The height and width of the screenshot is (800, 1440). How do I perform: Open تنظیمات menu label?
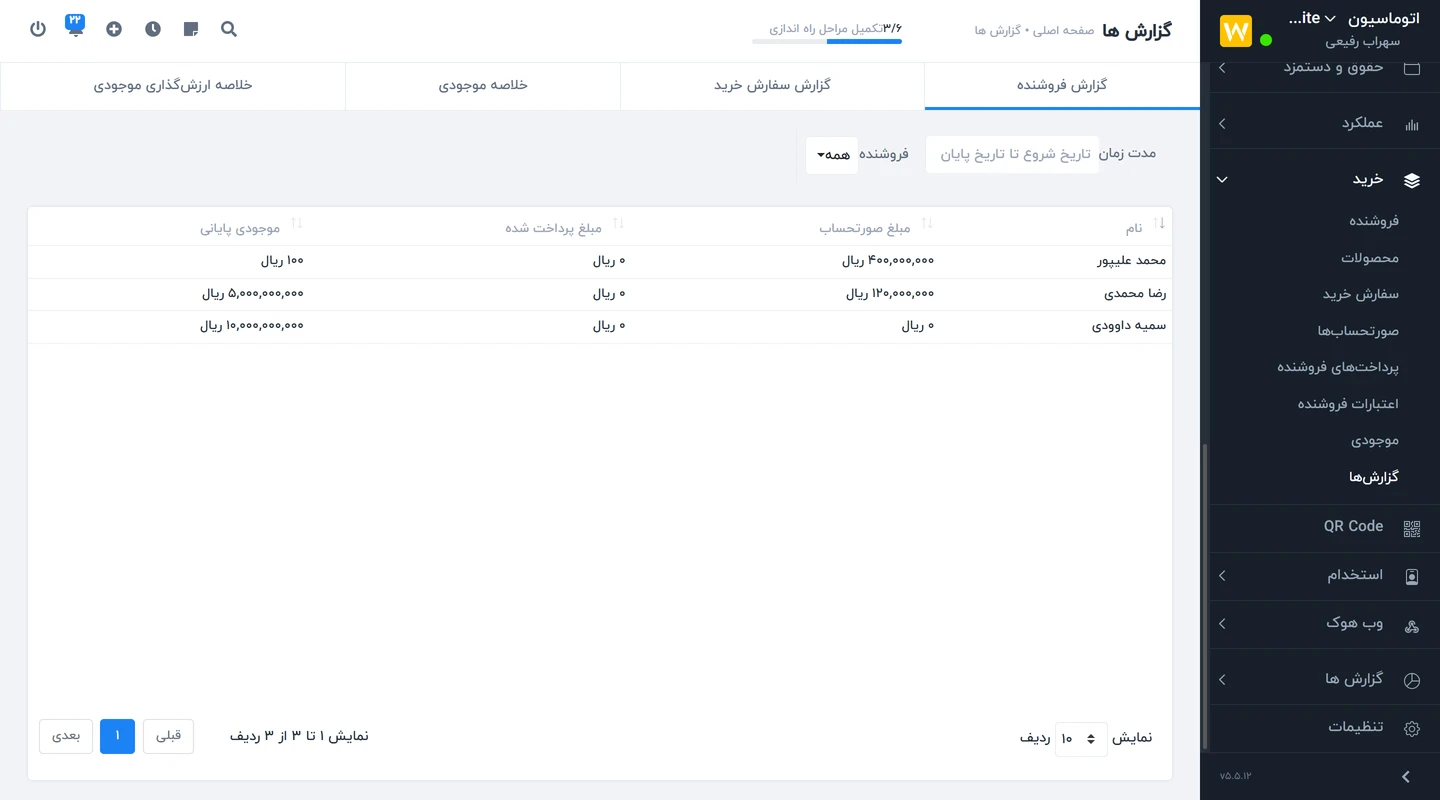pos(1356,727)
